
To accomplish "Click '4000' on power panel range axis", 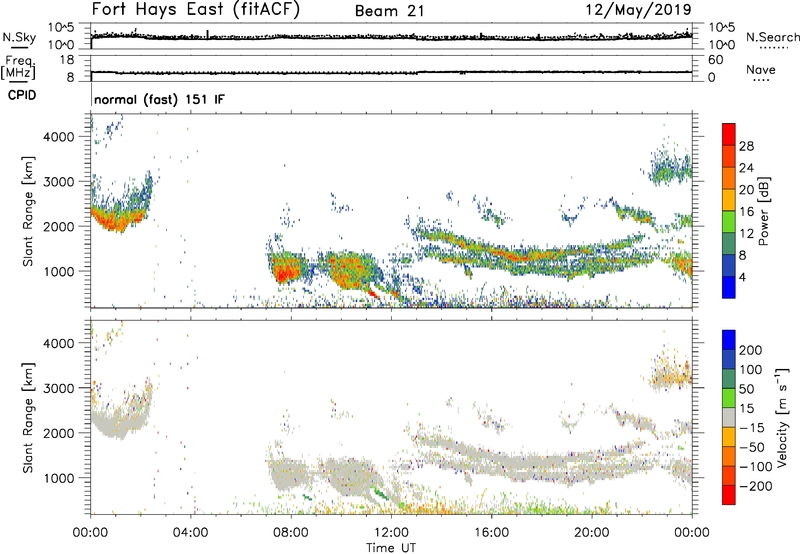I will coord(59,137).
